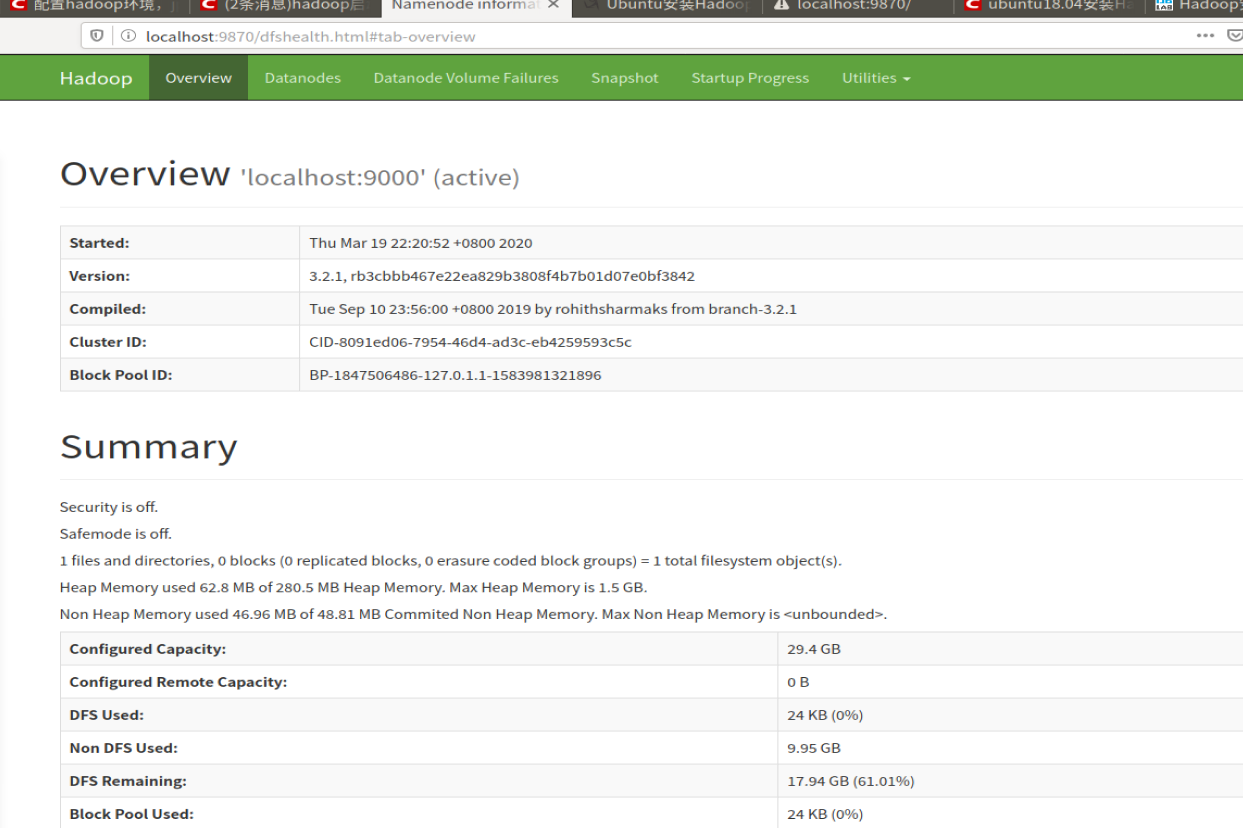The width and height of the screenshot is (1243, 828).
Task: Expand the Utilities dropdown menu
Action: 876,78
